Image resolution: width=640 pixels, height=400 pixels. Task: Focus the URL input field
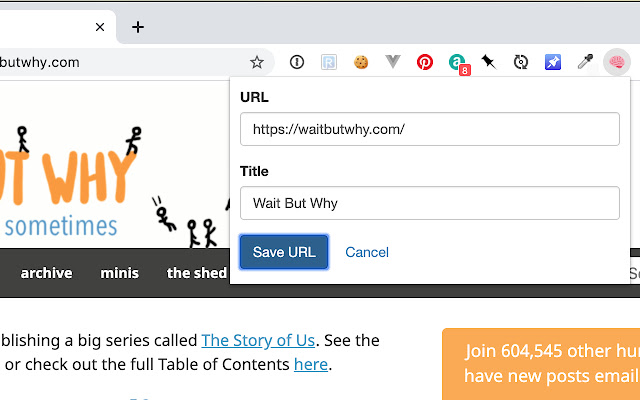coord(430,129)
